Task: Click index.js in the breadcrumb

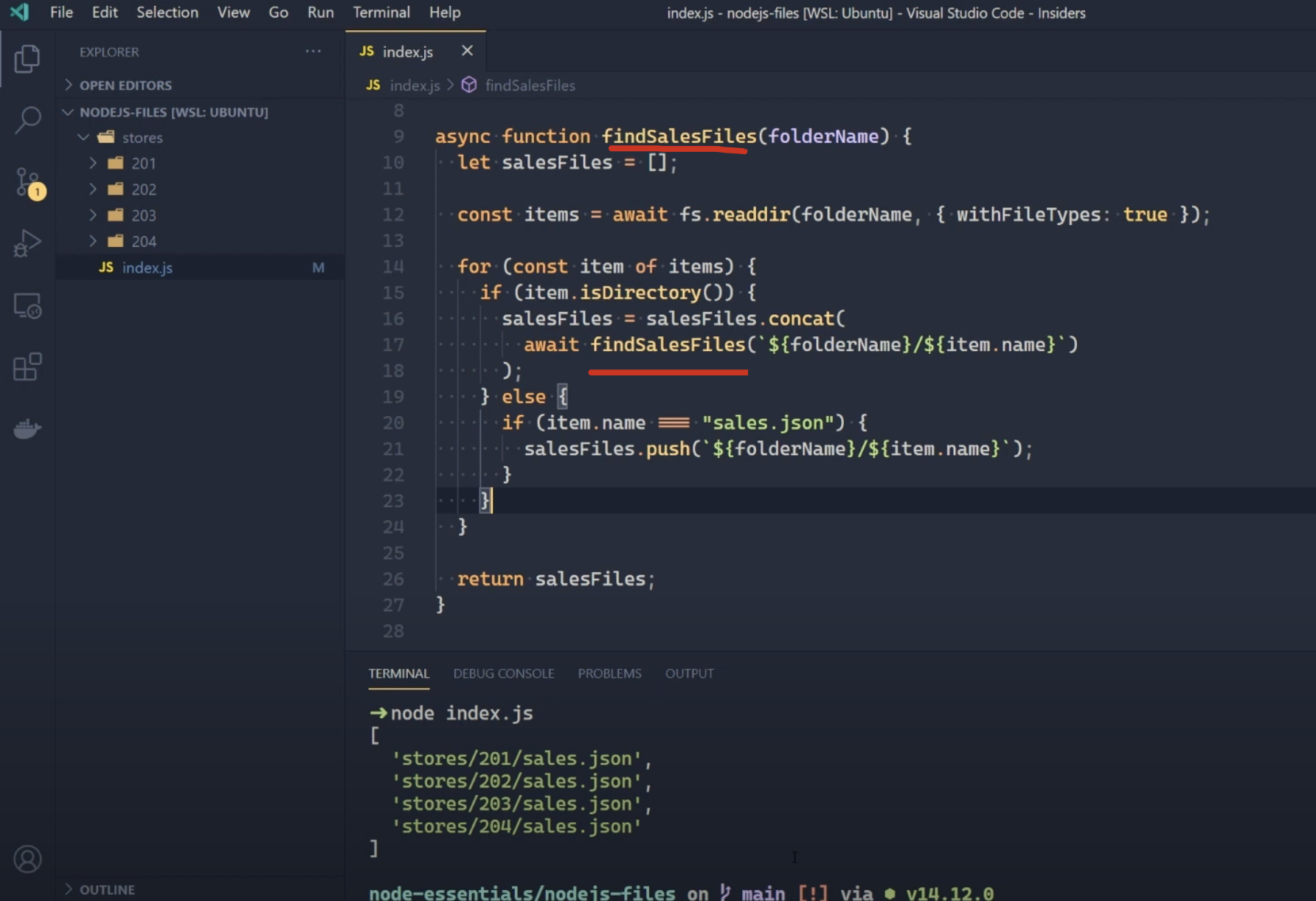Action: click(415, 86)
